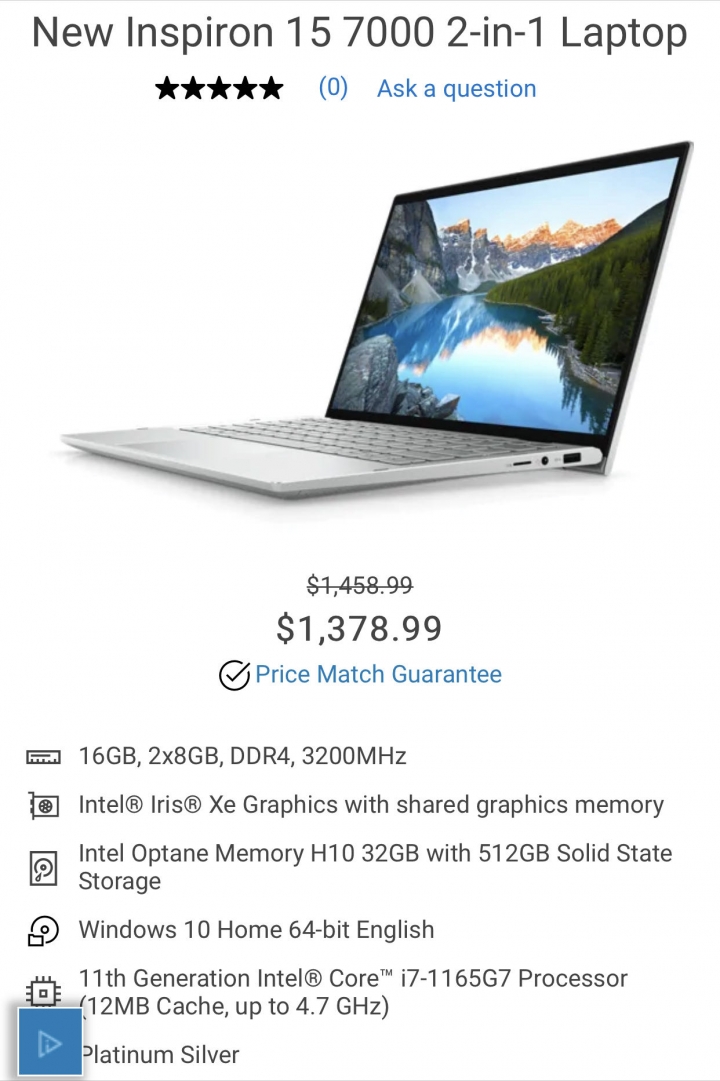
Task: Click the graphics card spec icon
Action: (x=43, y=805)
